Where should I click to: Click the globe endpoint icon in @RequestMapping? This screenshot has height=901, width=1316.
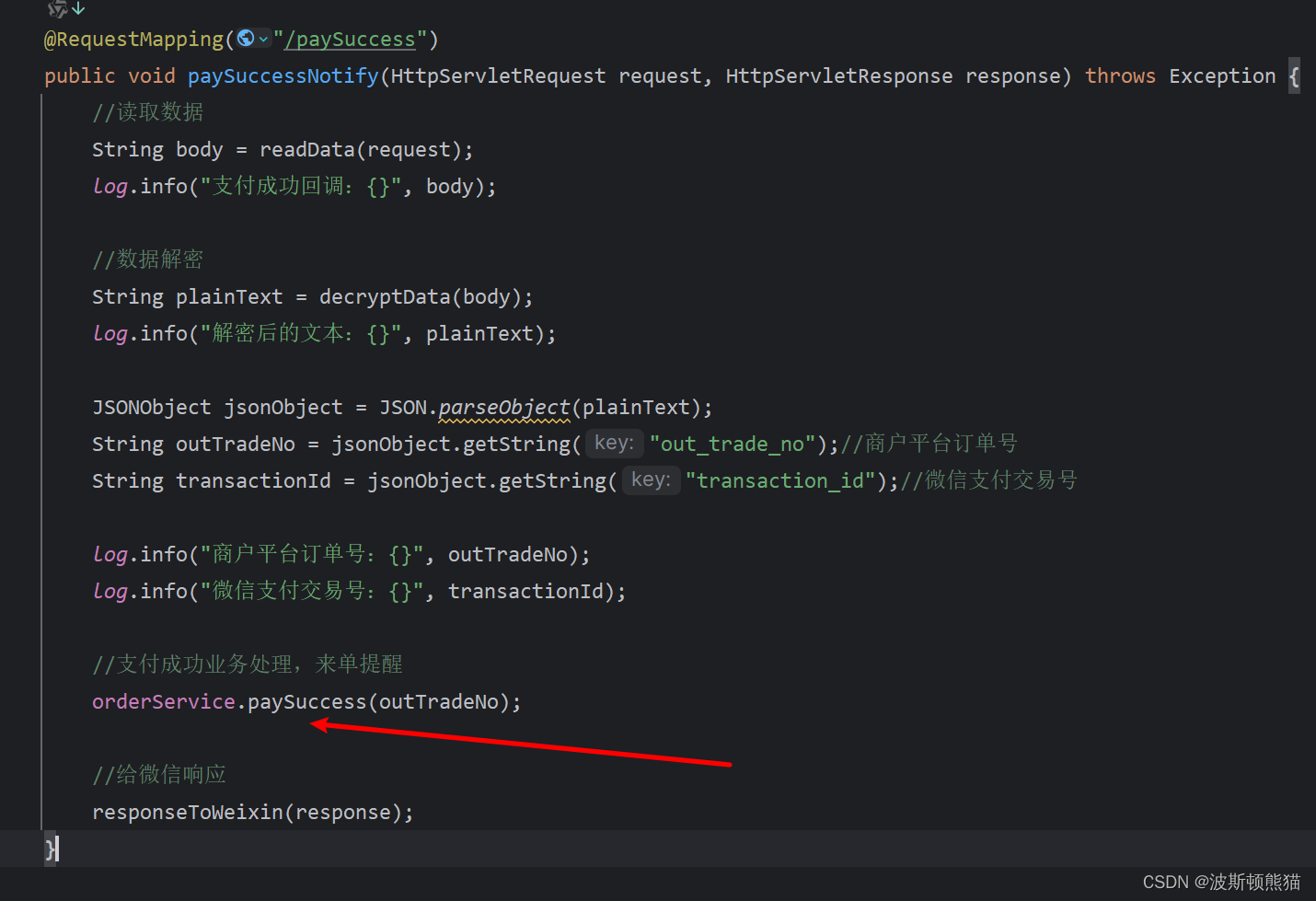(x=246, y=39)
